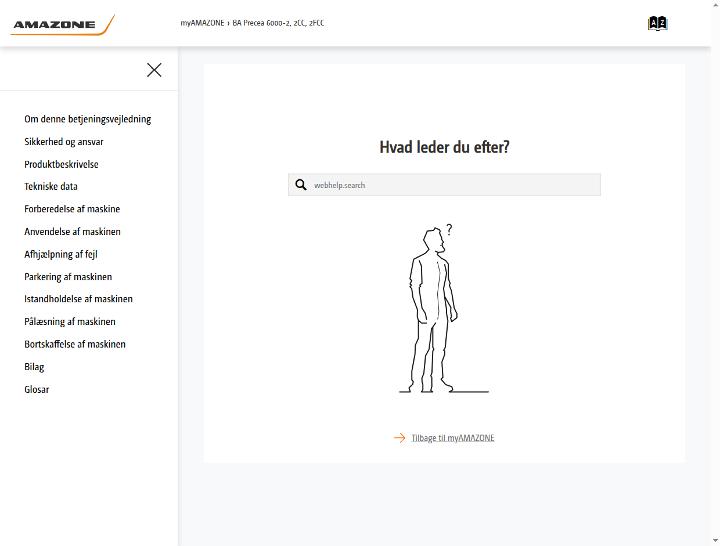Close the sidebar with the X icon
720x546 pixels.
[x=154, y=70]
